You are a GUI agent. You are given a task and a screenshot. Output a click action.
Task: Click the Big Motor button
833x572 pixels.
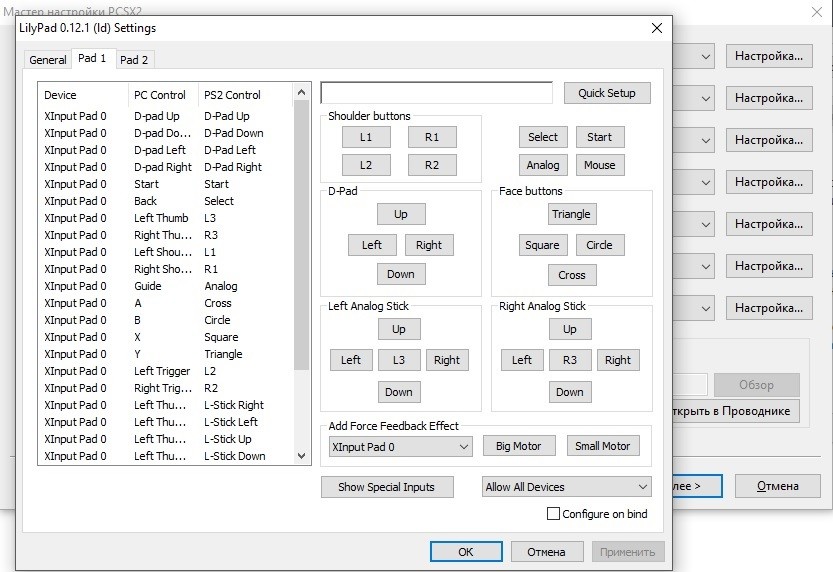pos(518,446)
